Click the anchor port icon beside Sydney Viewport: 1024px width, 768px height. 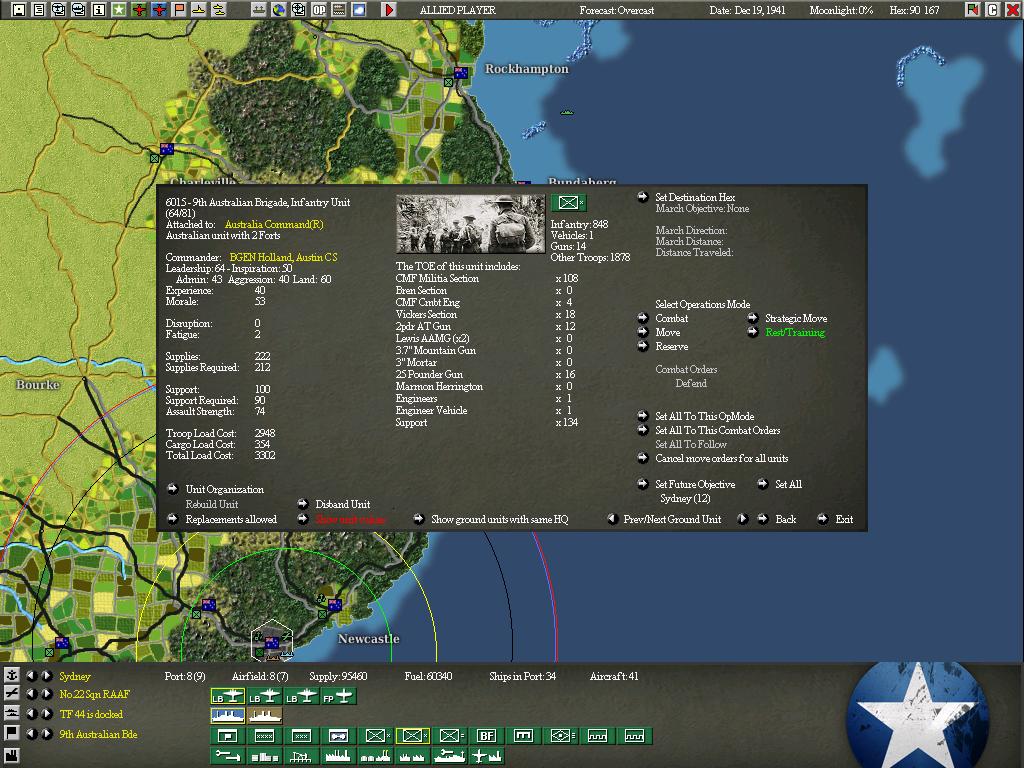12,676
